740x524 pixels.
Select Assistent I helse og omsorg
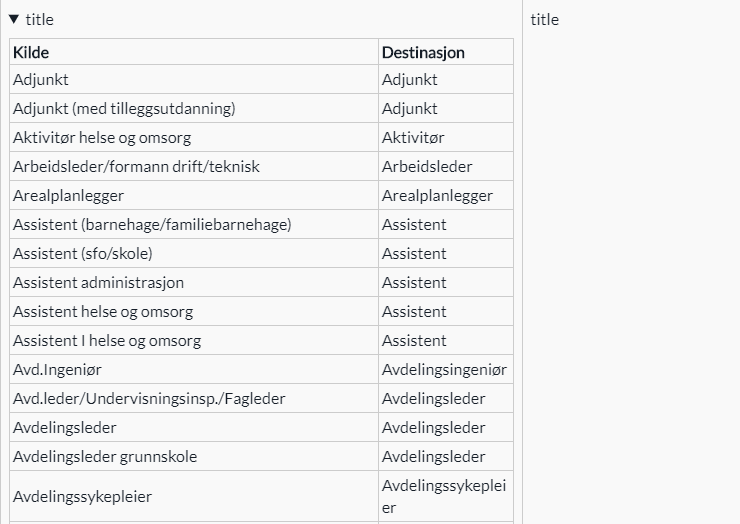pyautogui.click(x=107, y=341)
